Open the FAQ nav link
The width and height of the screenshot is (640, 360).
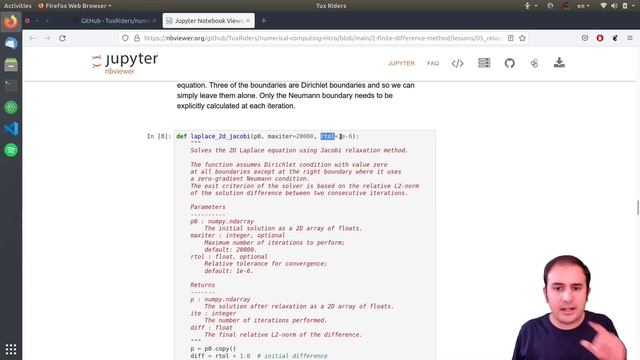click(433, 63)
